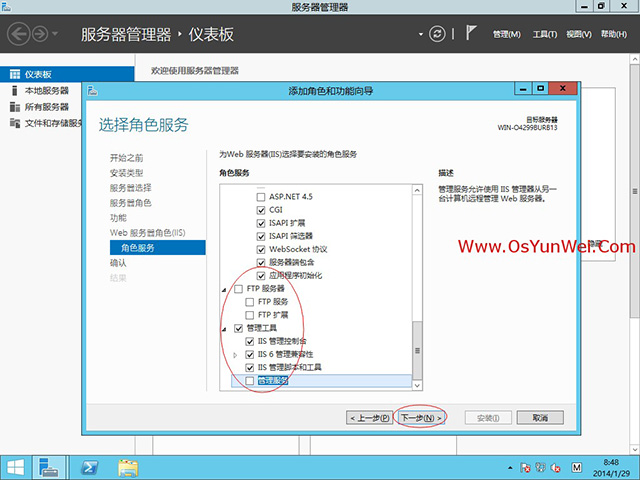The width and height of the screenshot is (640, 480).
Task: Go to the 开始之前 wizard step
Action: tap(127, 158)
